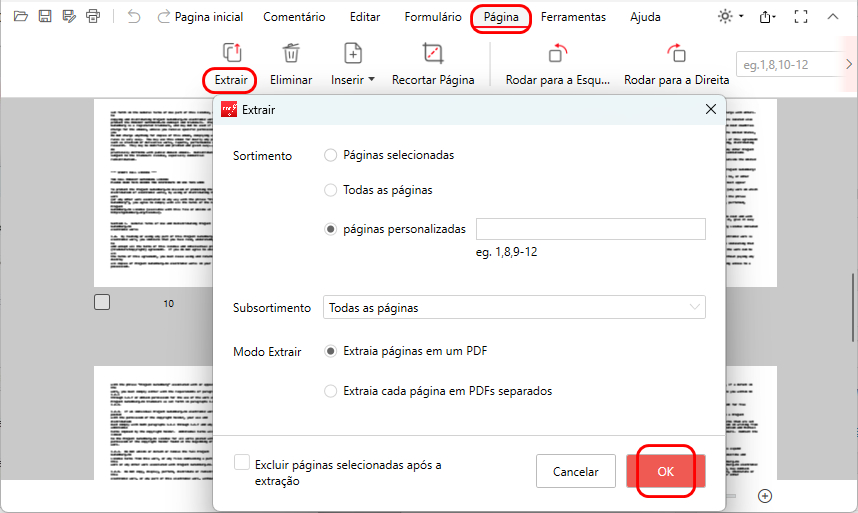Zoom in with the plus circle icon

765,495
